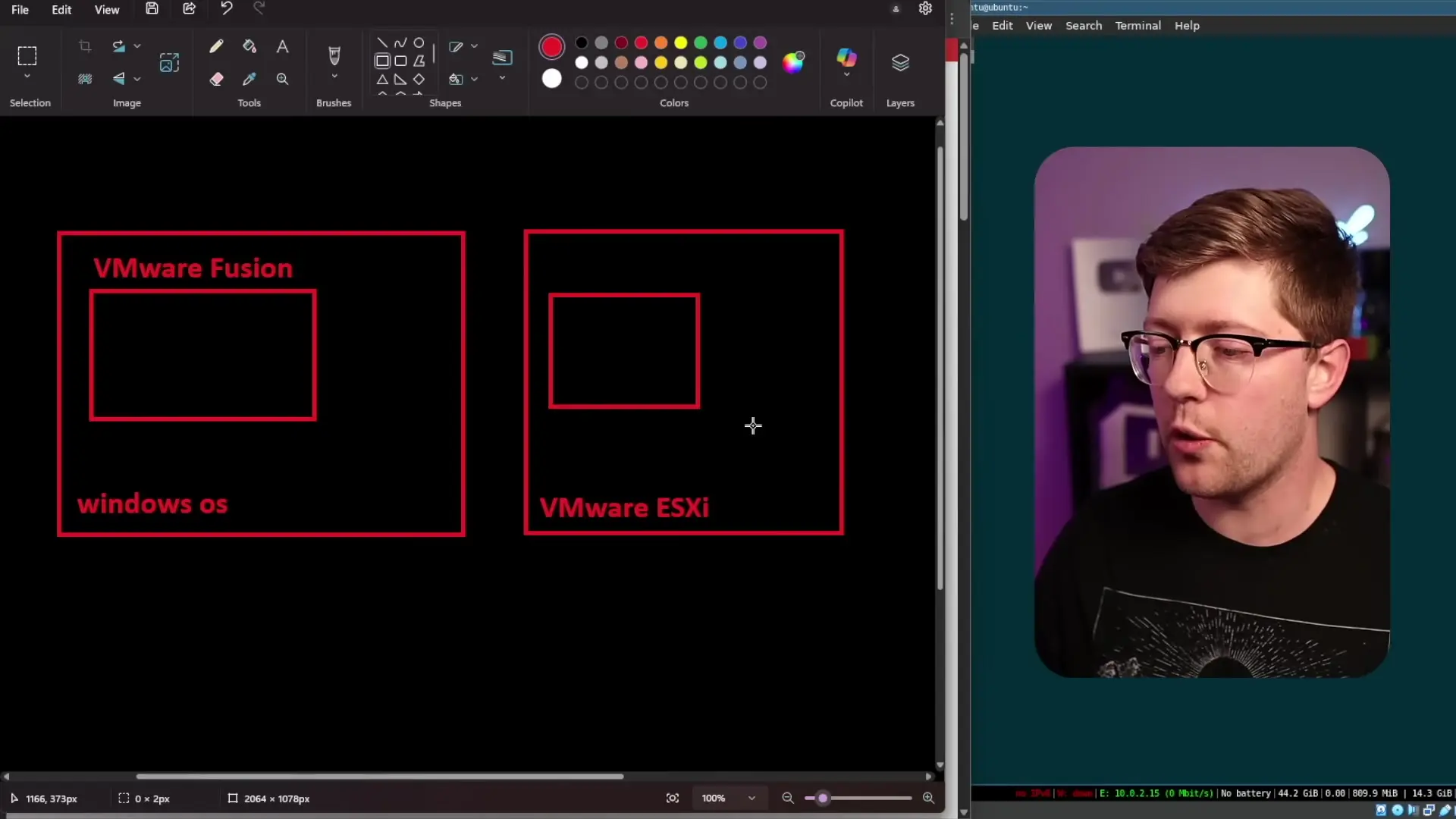Pick the orange color swatch

coord(661,42)
